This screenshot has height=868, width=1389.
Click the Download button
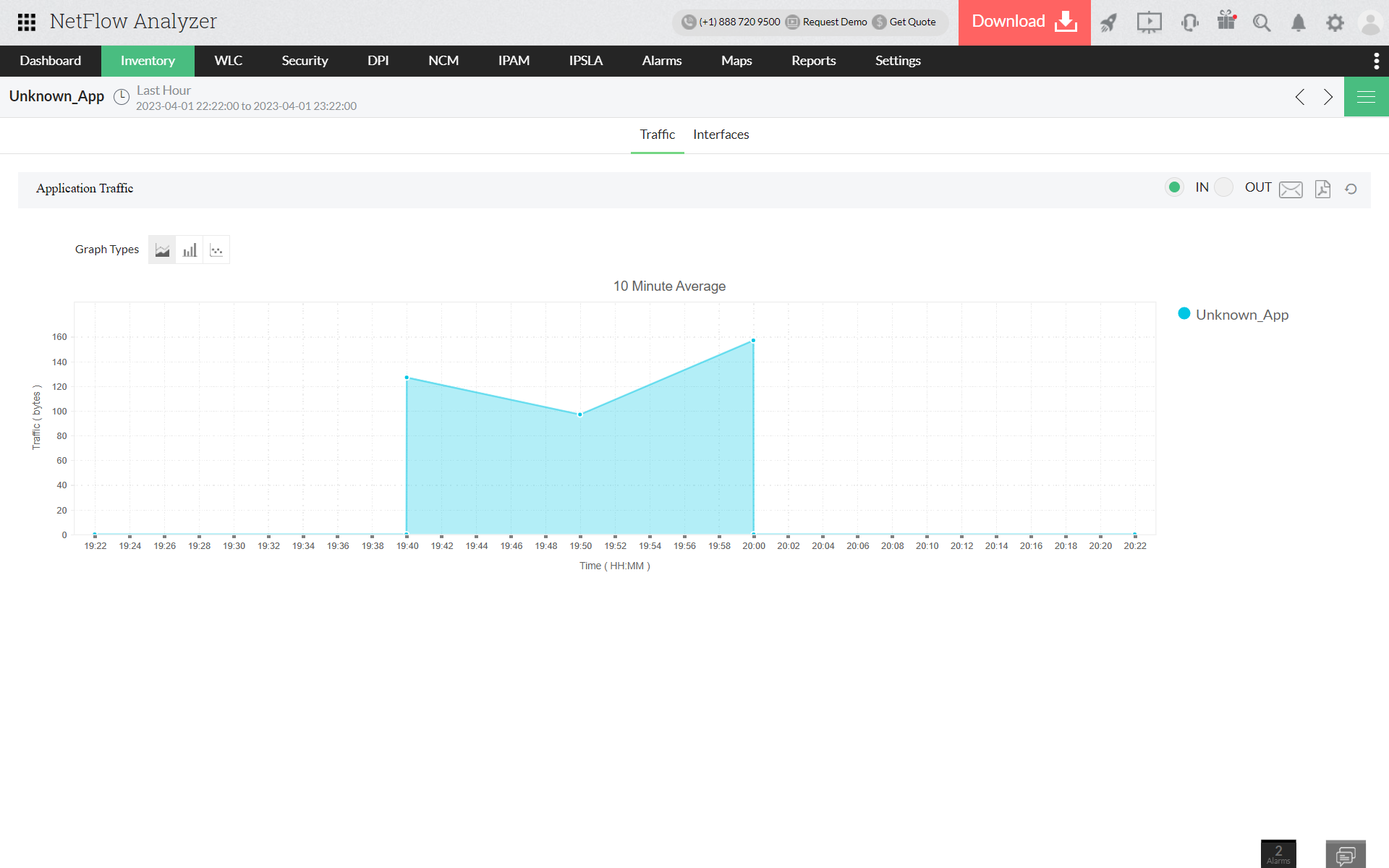tap(1024, 22)
